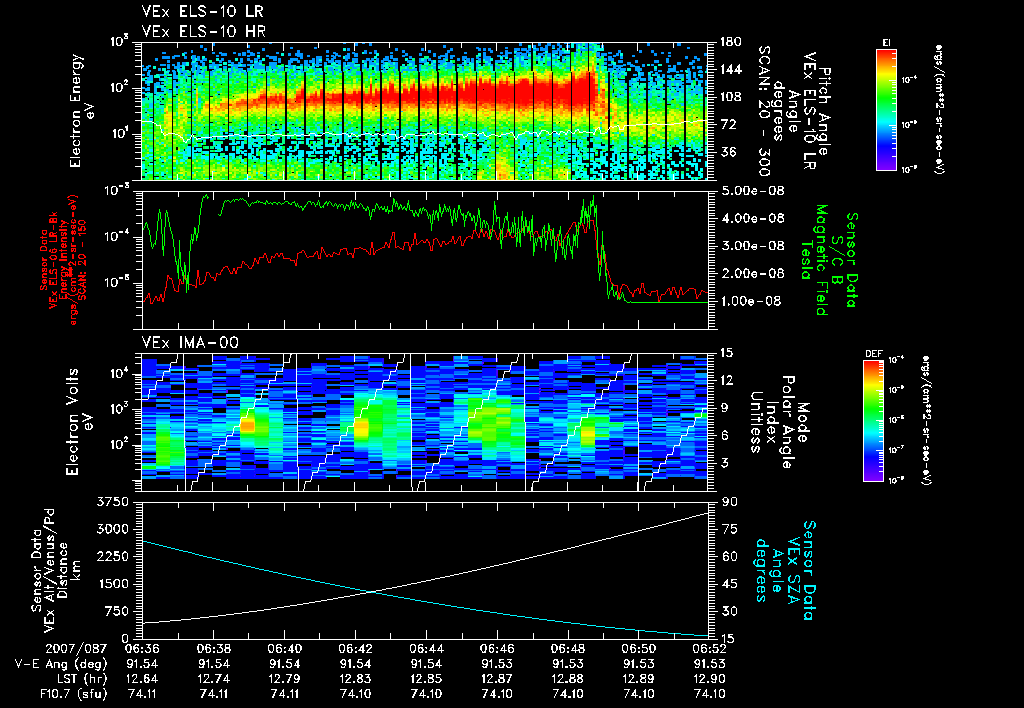Click the LST value '12.90'

coord(709,679)
